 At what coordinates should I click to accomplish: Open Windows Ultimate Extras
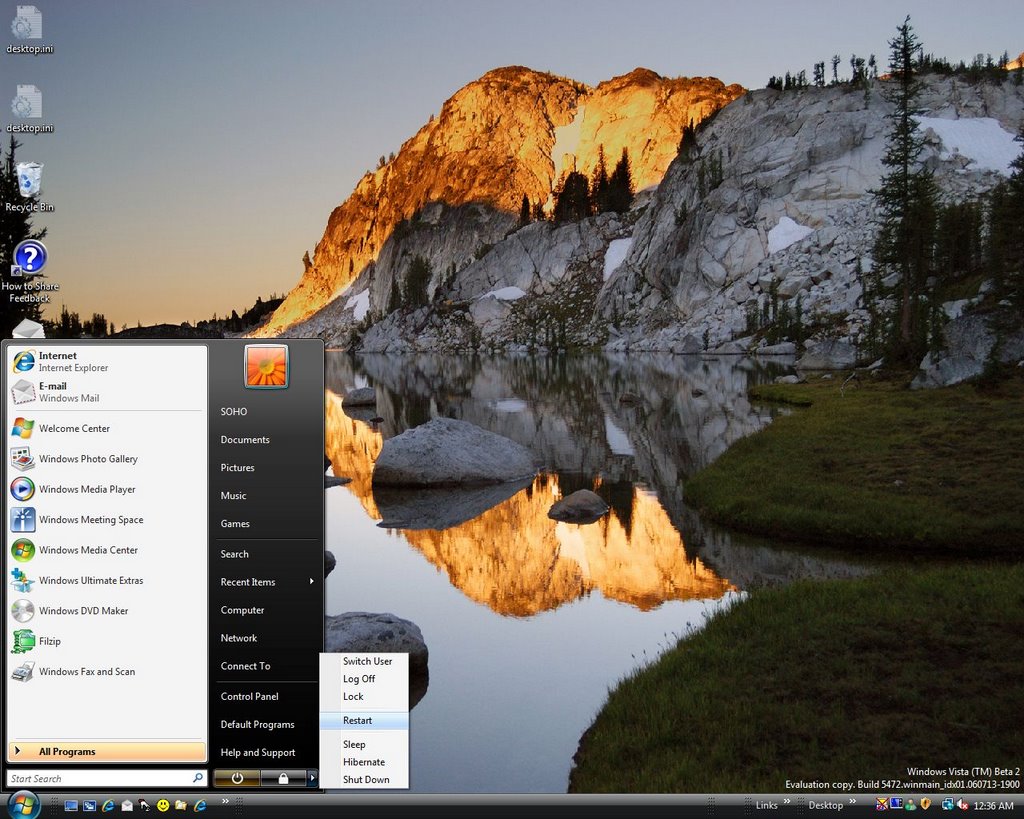(x=108, y=581)
